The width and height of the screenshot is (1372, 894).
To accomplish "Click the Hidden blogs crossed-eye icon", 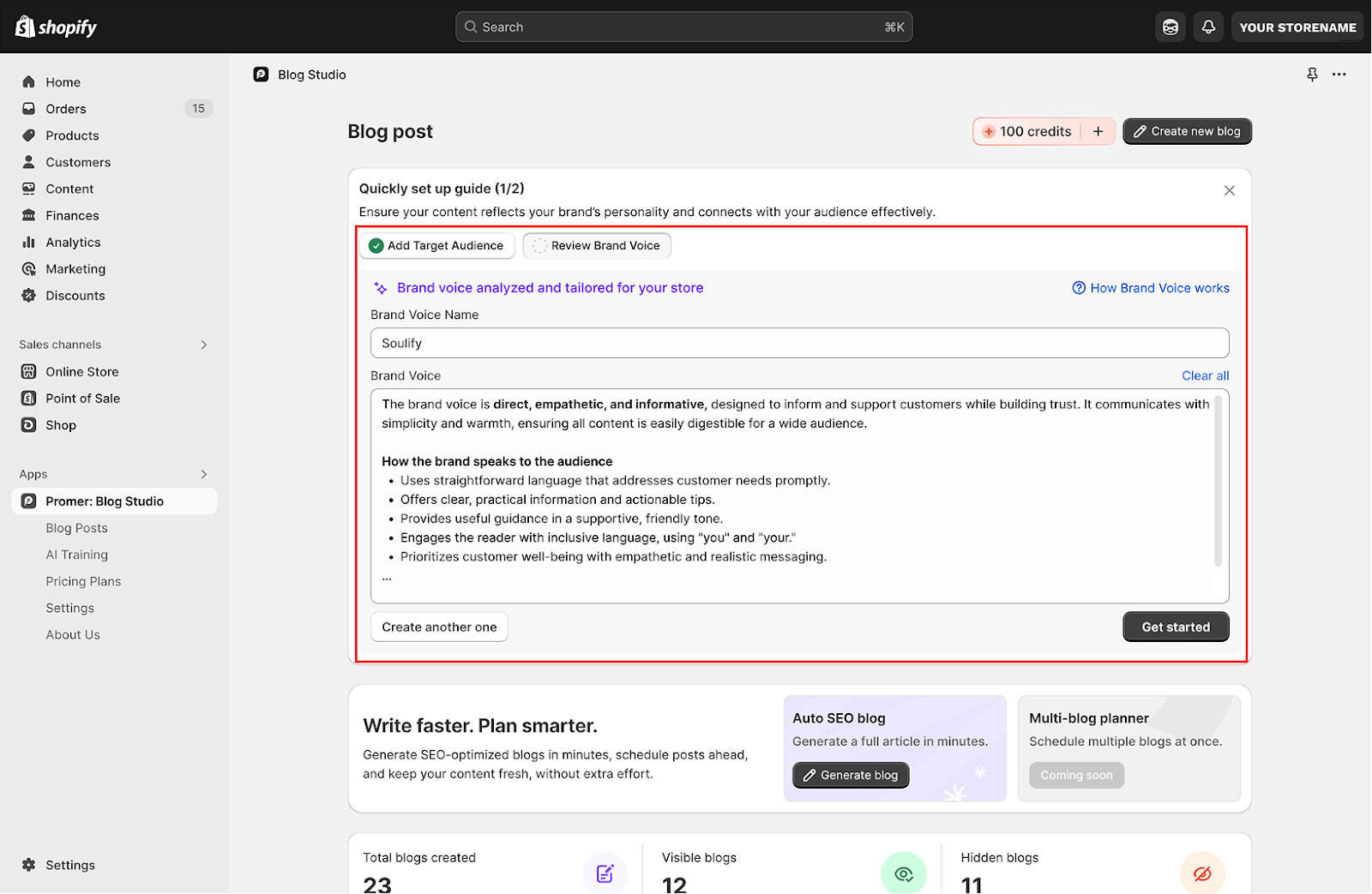I will (x=1202, y=873).
